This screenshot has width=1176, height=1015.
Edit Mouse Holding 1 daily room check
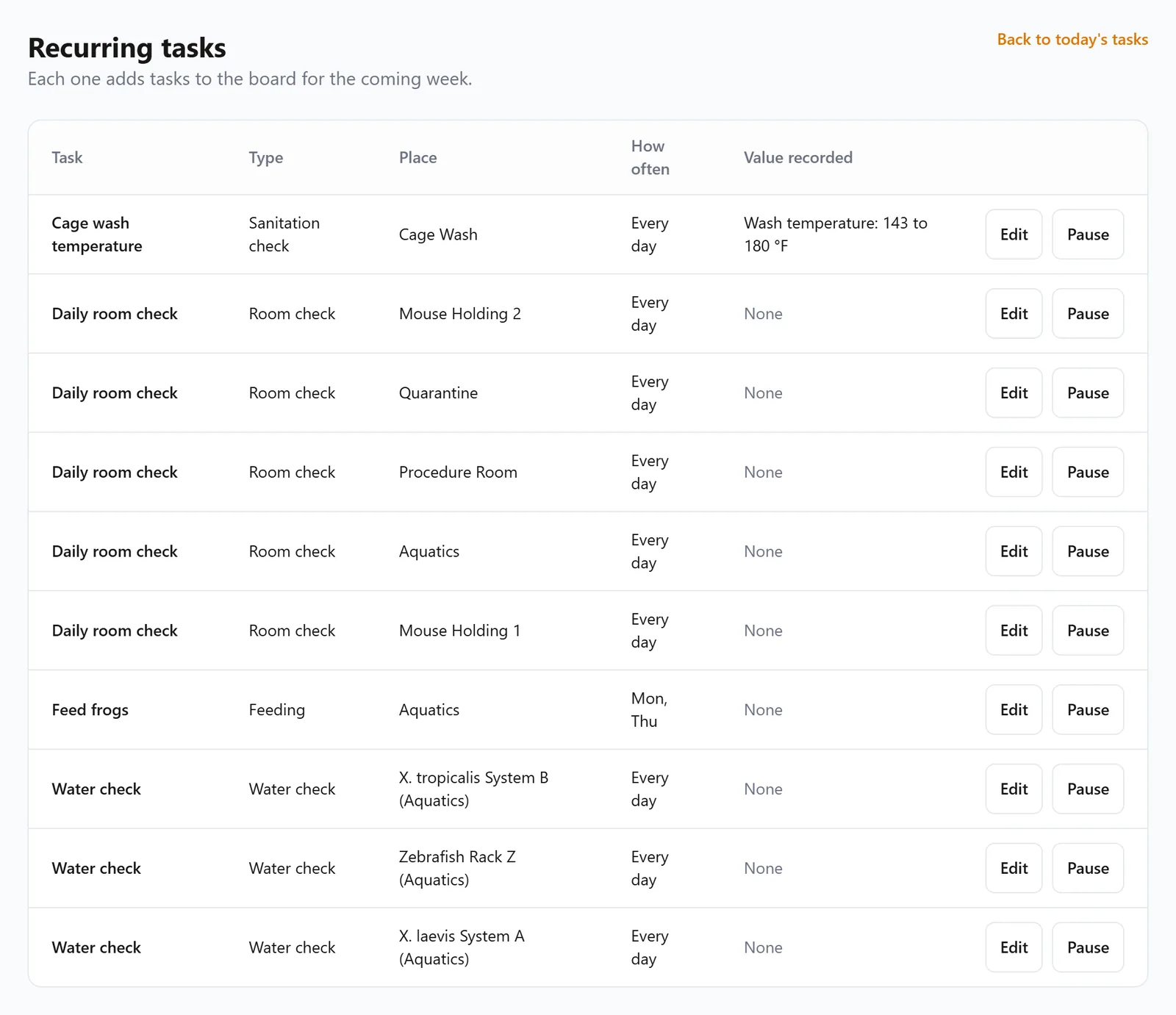coord(1014,631)
